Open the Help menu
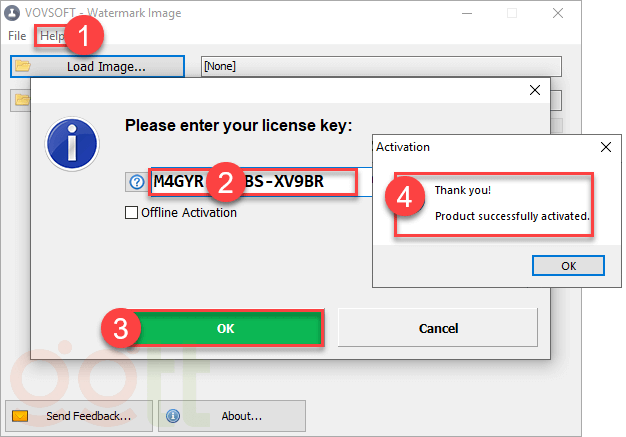 coord(50,36)
